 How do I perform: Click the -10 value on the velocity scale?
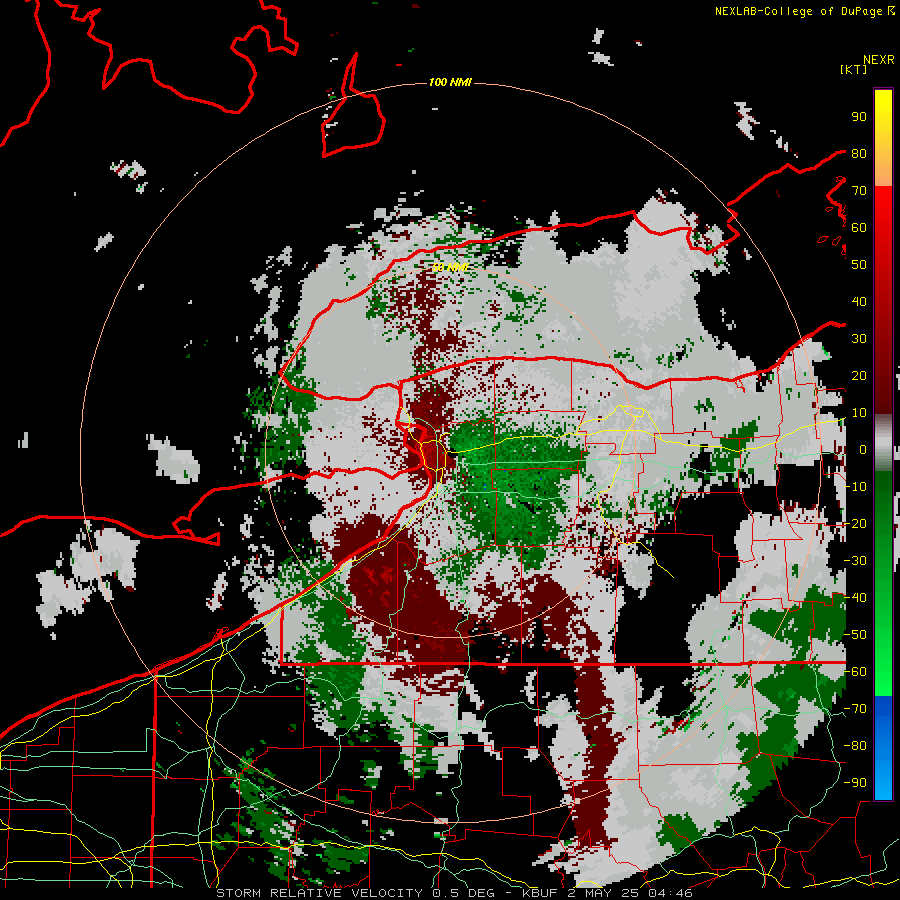coord(856,487)
